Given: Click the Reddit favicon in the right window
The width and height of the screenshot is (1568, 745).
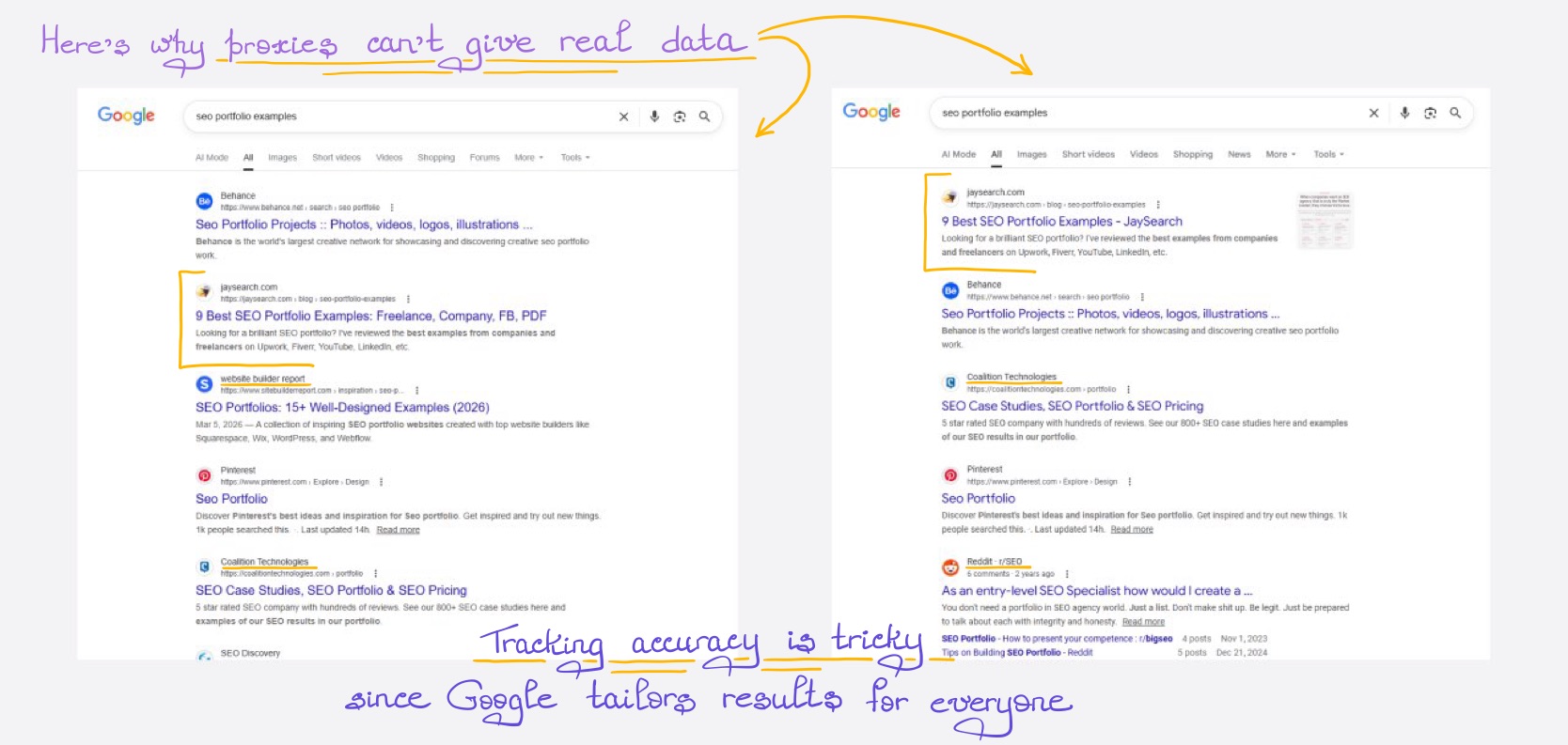Looking at the screenshot, I should (x=950, y=567).
